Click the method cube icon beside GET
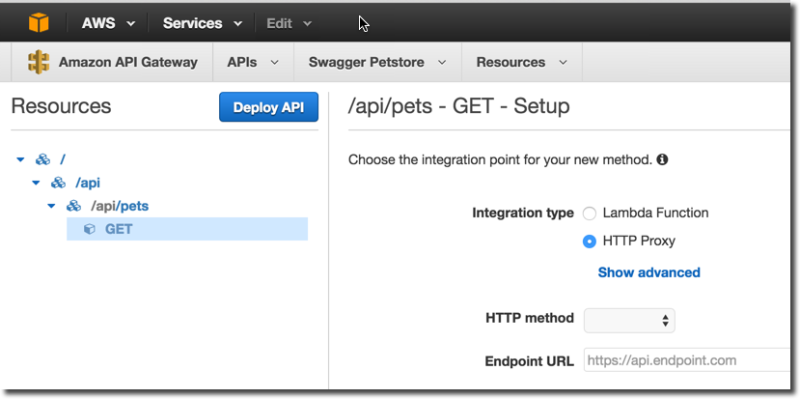This screenshot has height=399, width=800. pos(90,230)
